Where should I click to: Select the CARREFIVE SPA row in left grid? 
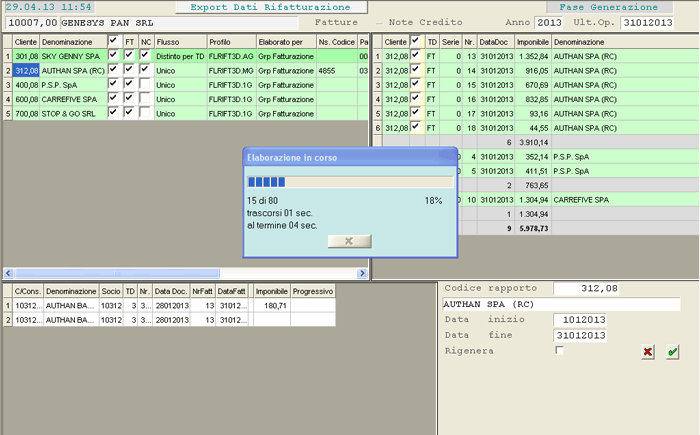point(186,99)
